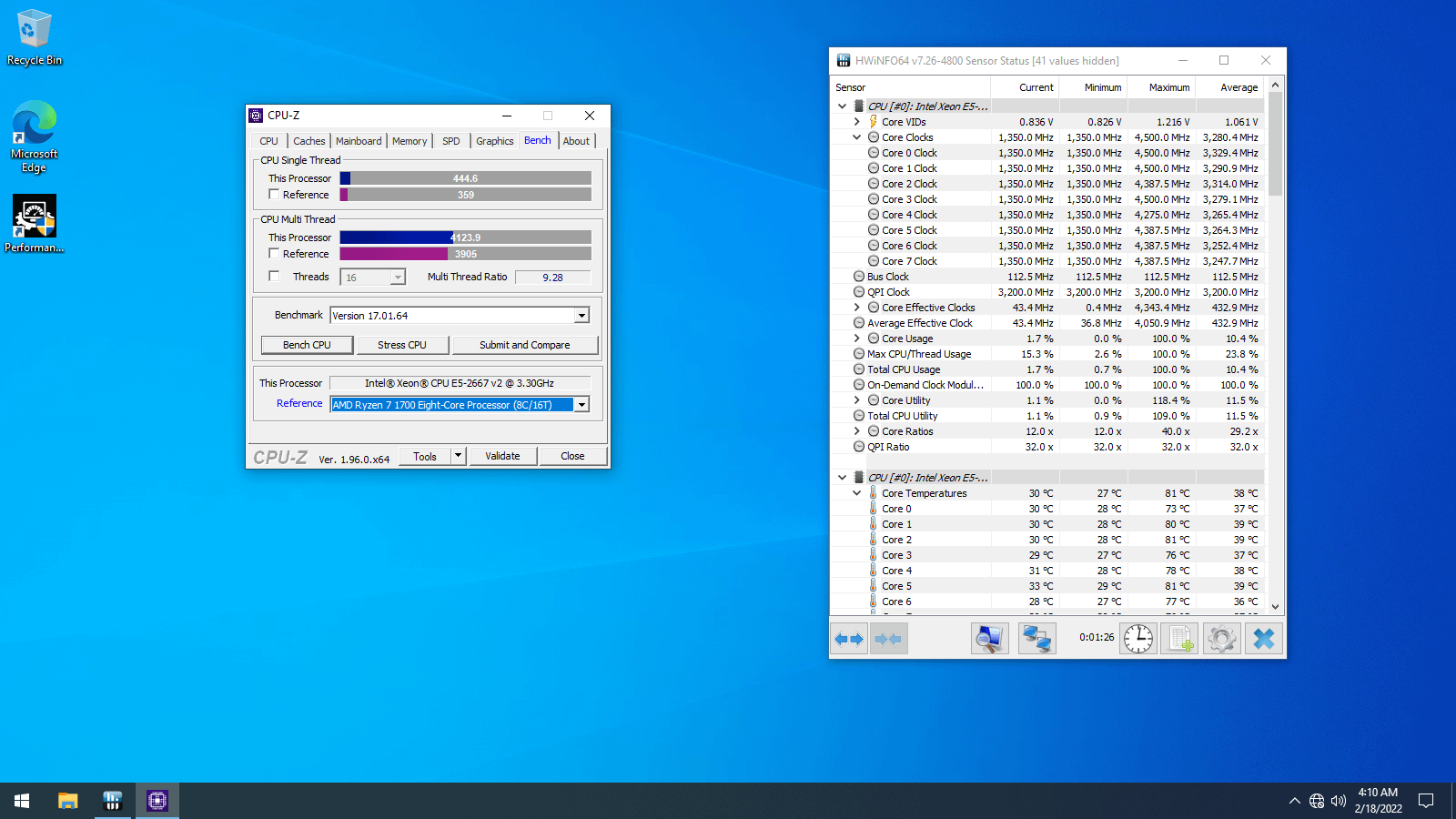Show hidden tray icons chevron

(1294, 801)
